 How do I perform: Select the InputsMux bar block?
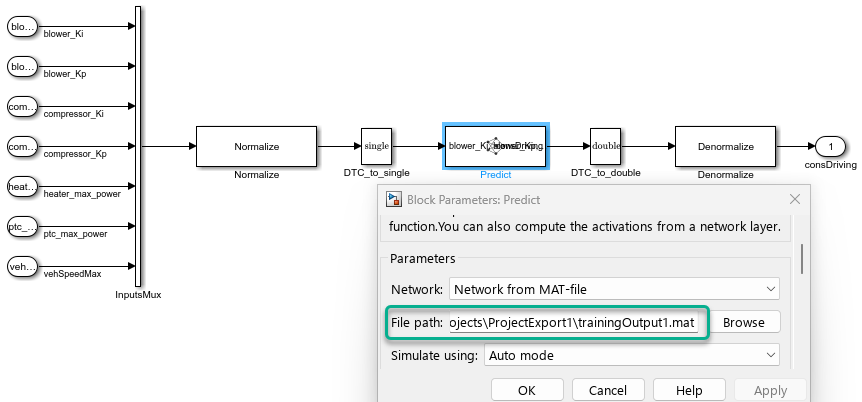click(x=138, y=146)
